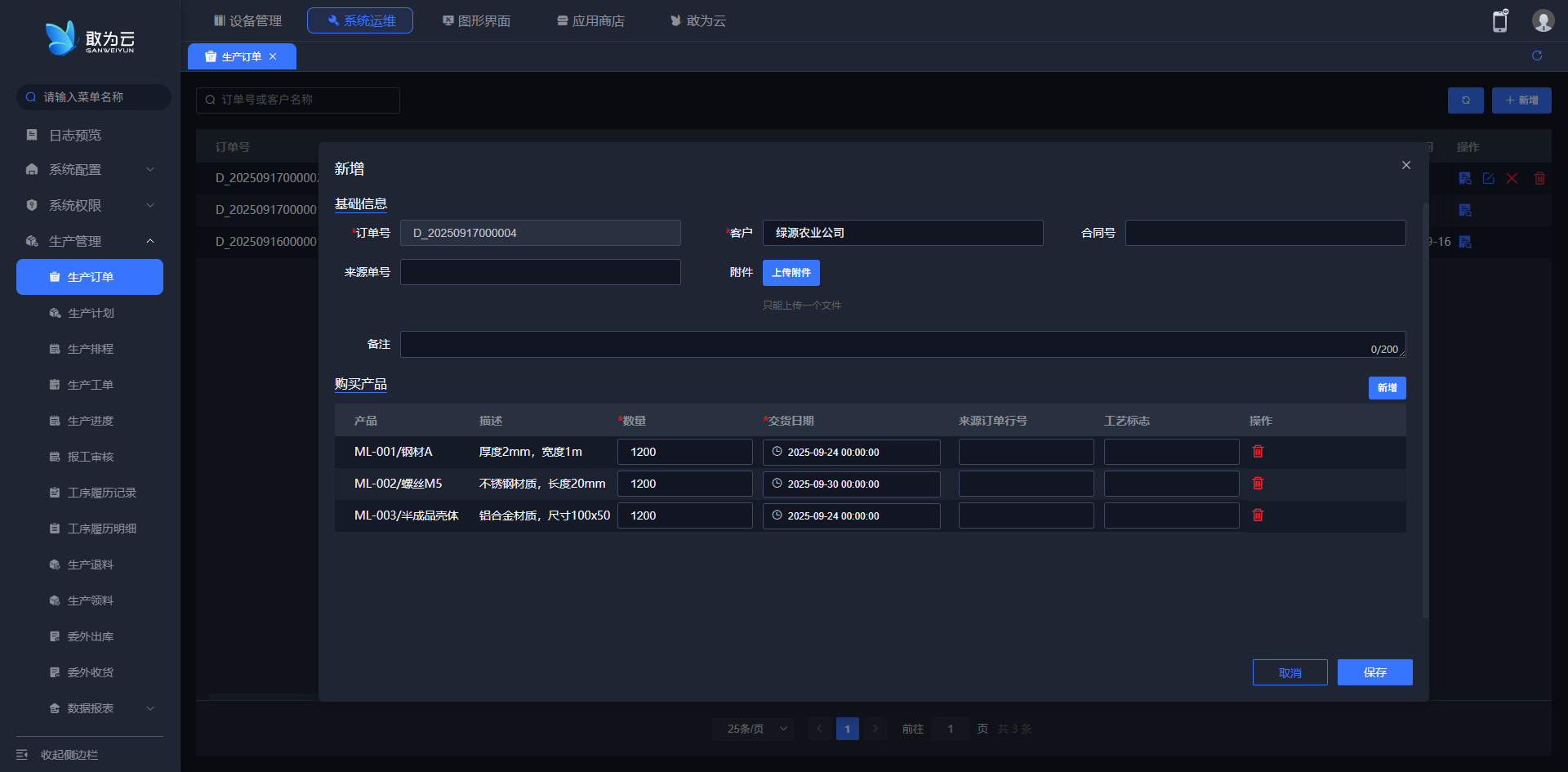The width and height of the screenshot is (1568, 772).
Task: Delete the ML-003/半成品壳体 product row
Action: click(1258, 515)
